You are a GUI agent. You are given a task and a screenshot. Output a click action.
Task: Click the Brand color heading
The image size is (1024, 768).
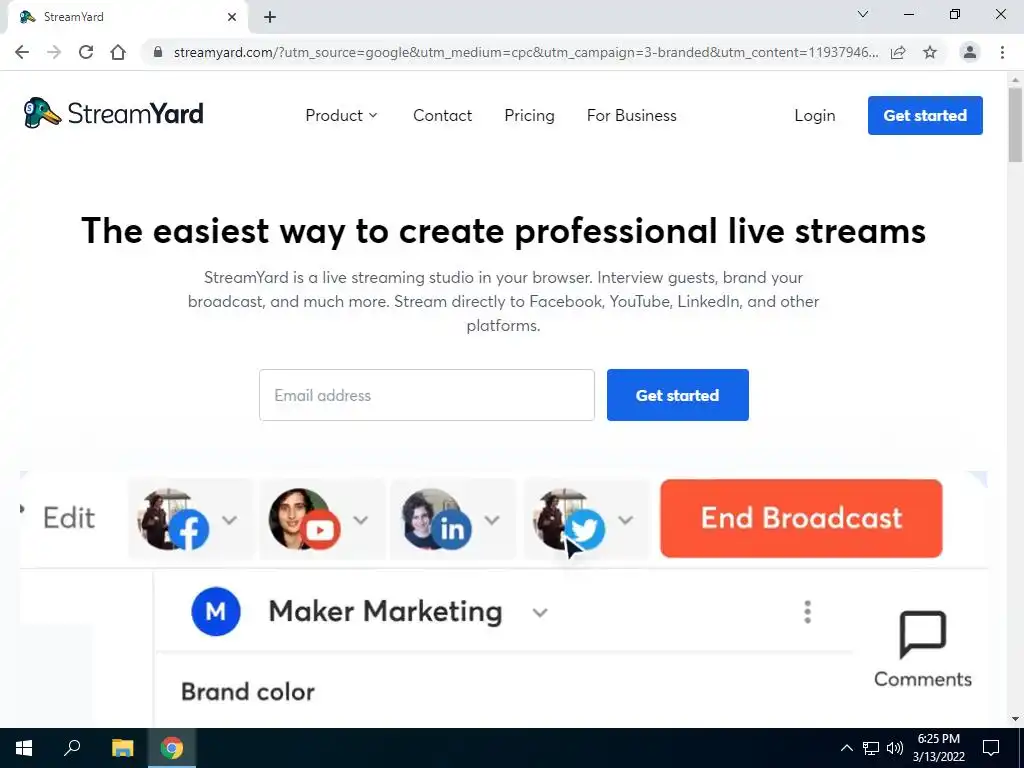tap(248, 692)
